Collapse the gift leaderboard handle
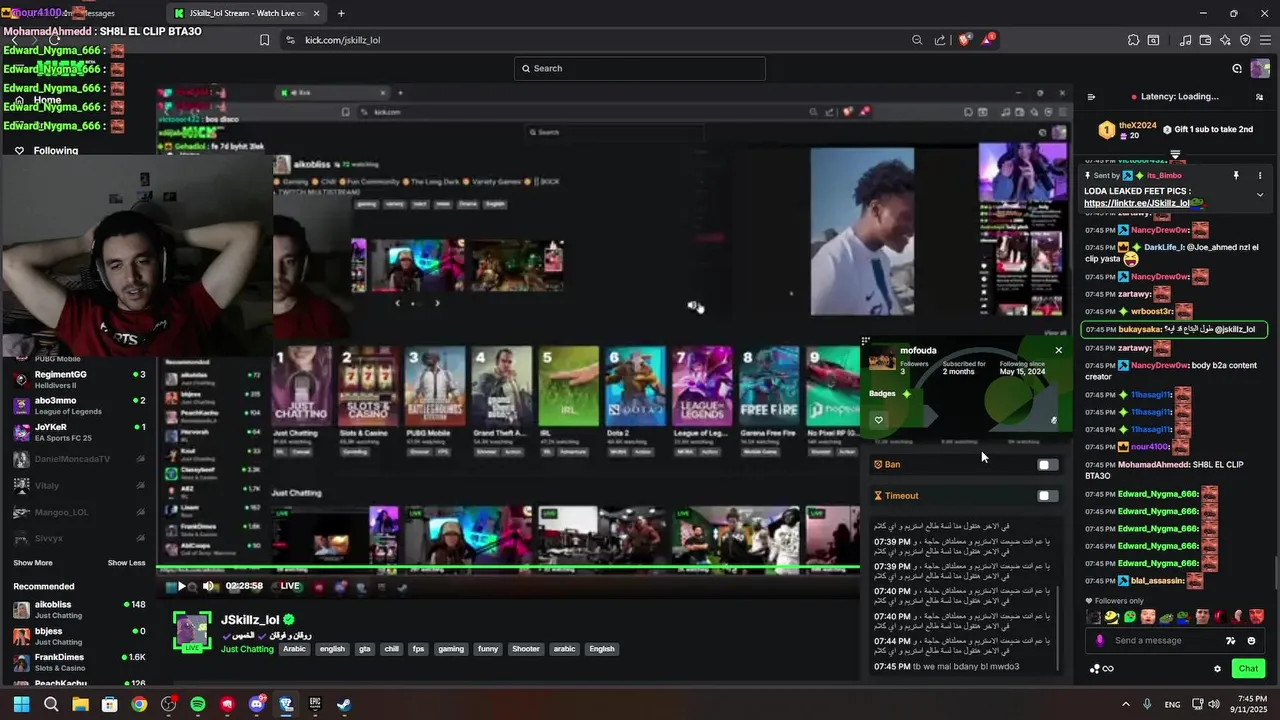Image resolution: width=1280 pixels, height=720 pixels. point(1175,154)
